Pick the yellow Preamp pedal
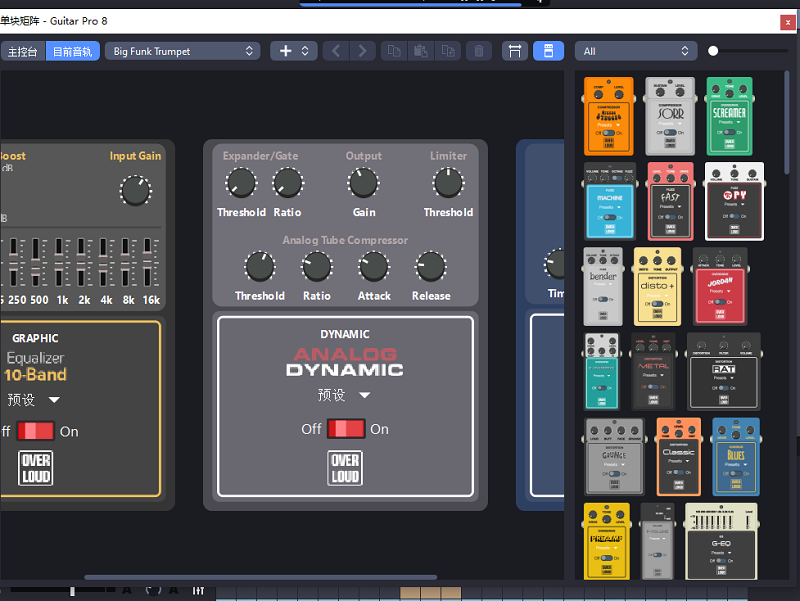The height and width of the screenshot is (601, 800). 606,540
